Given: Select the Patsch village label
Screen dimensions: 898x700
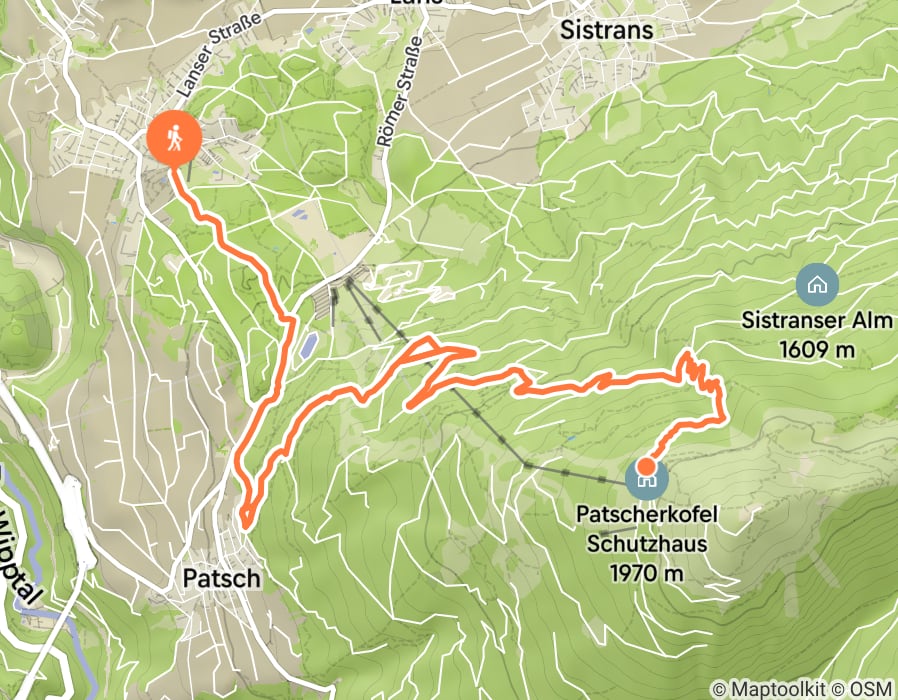Looking at the screenshot, I should pyautogui.click(x=222, y=579).
